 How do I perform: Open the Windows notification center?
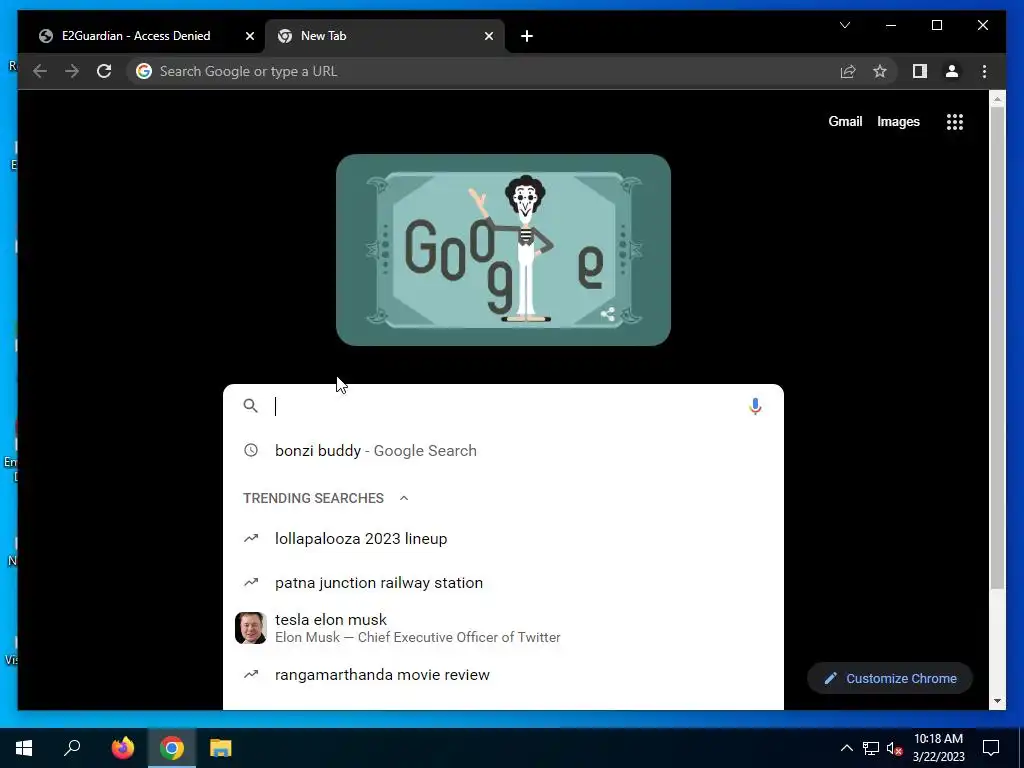(x=991, y=748)
